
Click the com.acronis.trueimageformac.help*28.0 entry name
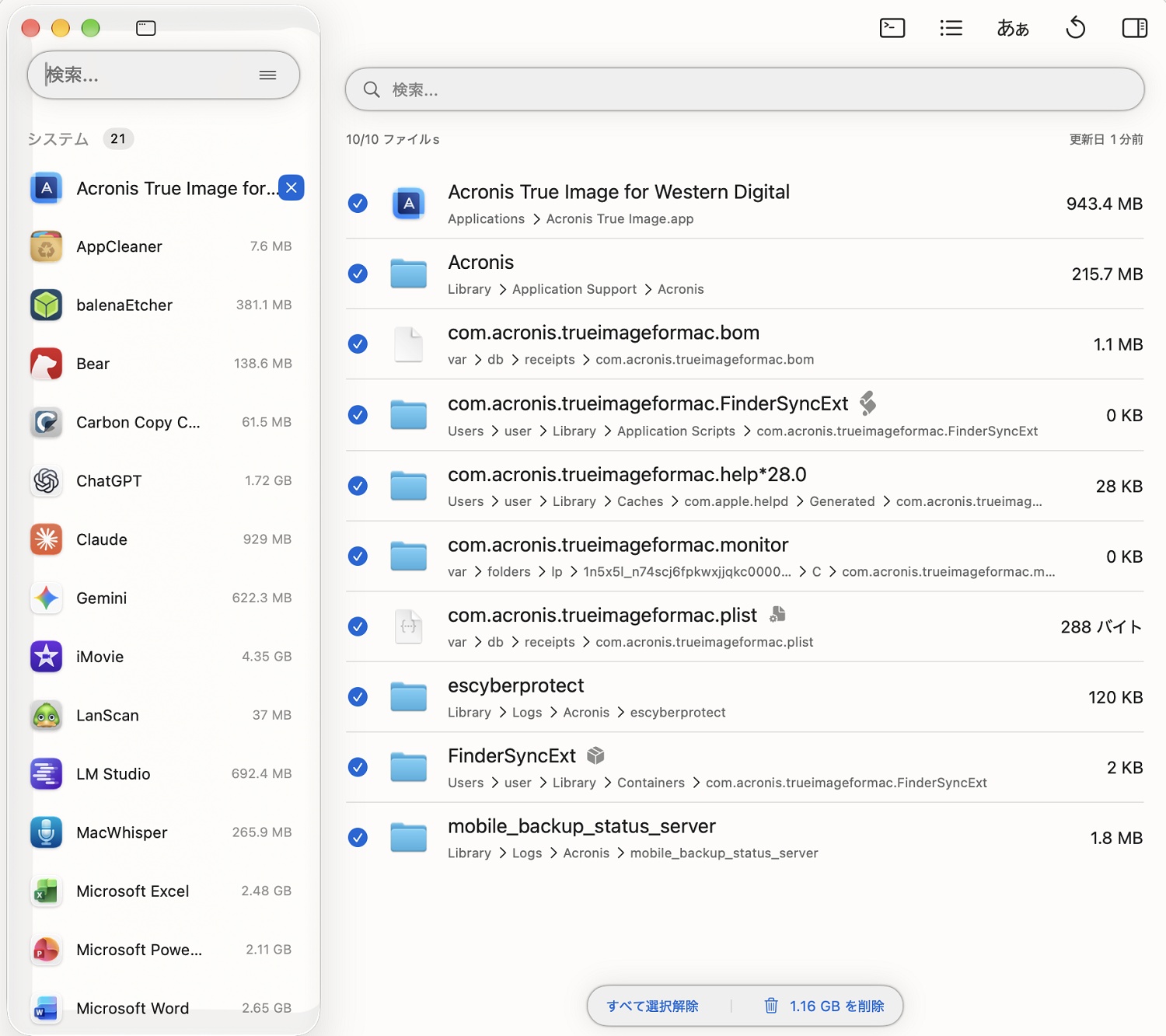[x=627, y=474]
